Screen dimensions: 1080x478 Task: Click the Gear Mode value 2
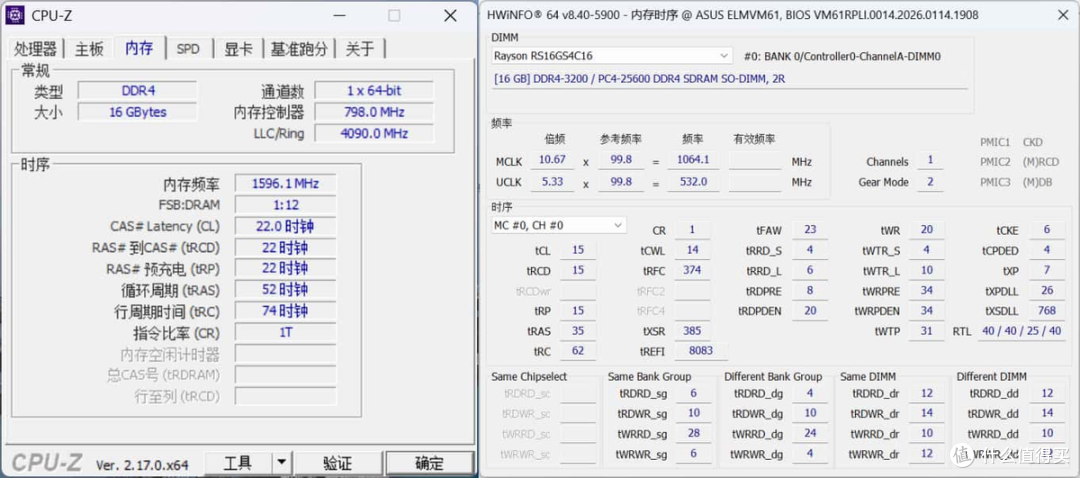pyautogui.click(x=931, y=182)
